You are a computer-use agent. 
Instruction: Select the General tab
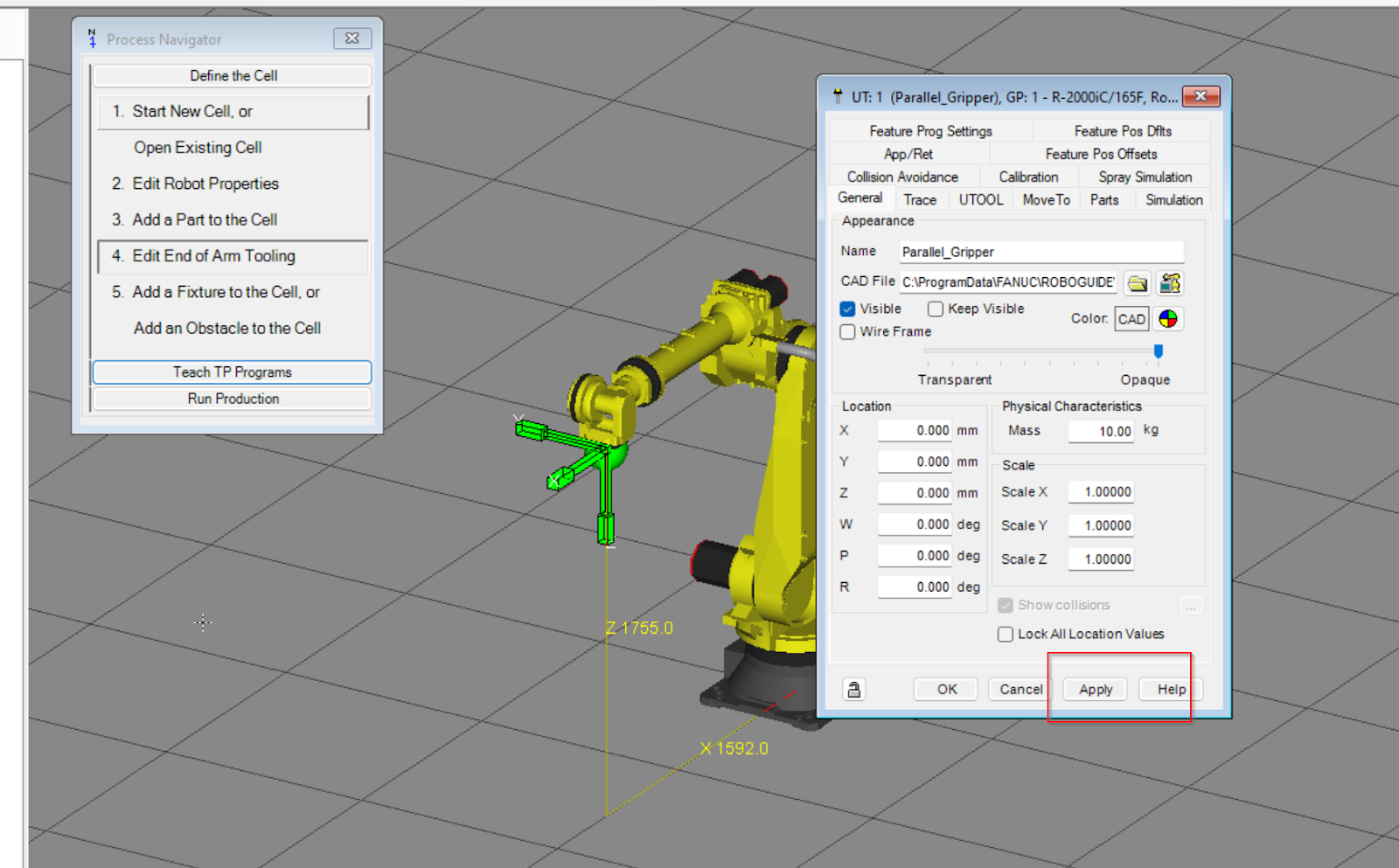point(860,198)
